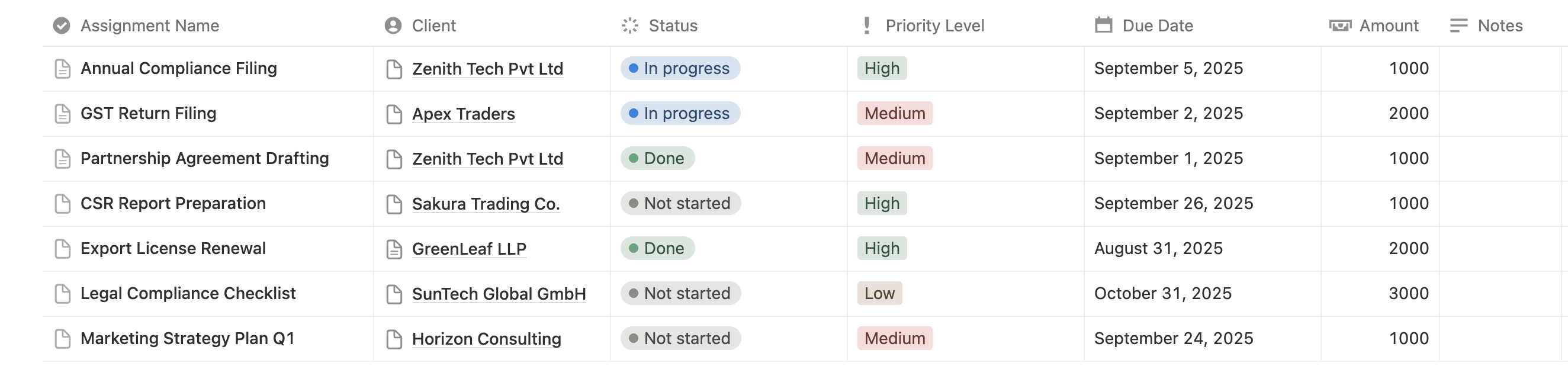Viewport: 1568px width, 366px height.
Task: Click the document icon next to GreenLeaf LLP
Action: pyautogui.click(x=394, y=249)
